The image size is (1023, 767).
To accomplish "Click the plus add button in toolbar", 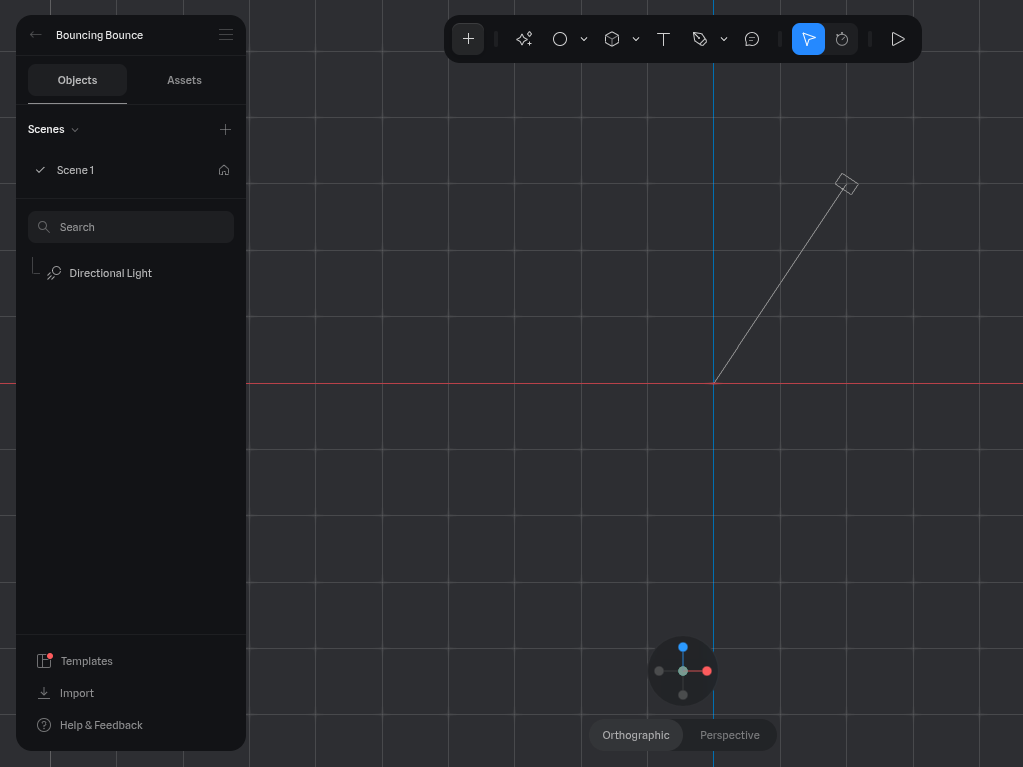I will point(468,39).
